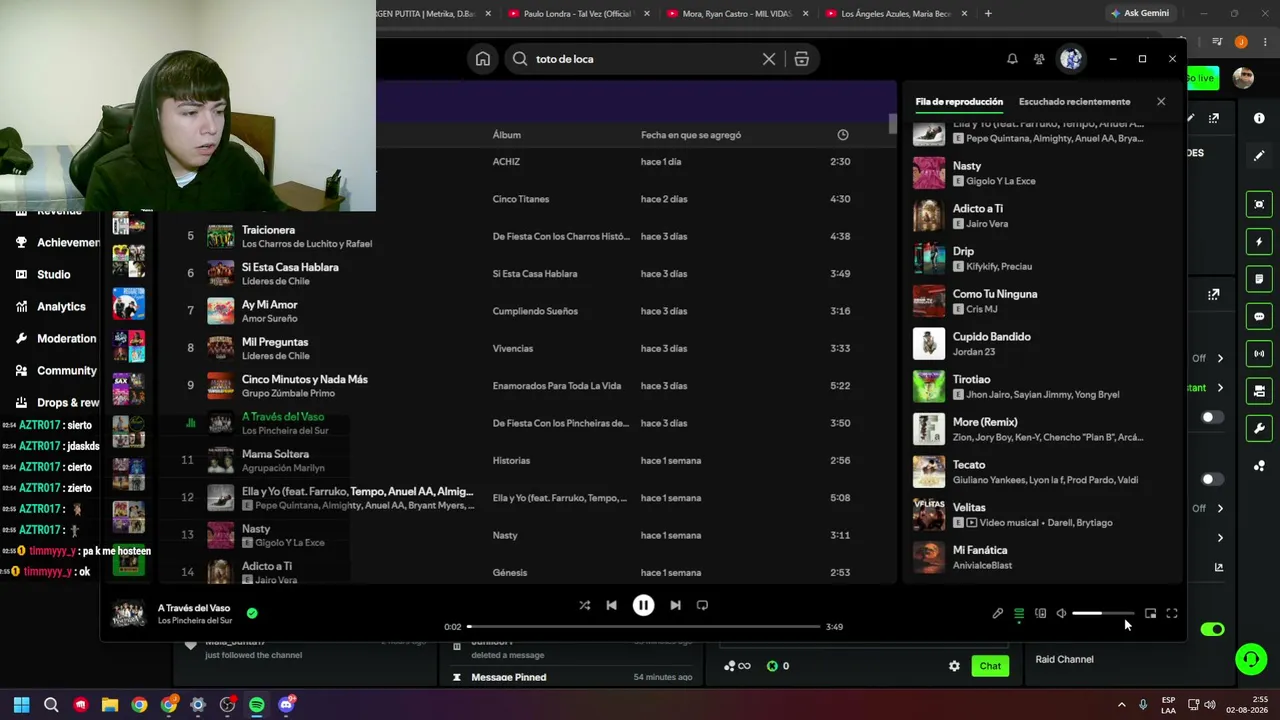
Task: Click Cupido Bandido in the queue
Action: pyautogui.click(x=991, y=337)
